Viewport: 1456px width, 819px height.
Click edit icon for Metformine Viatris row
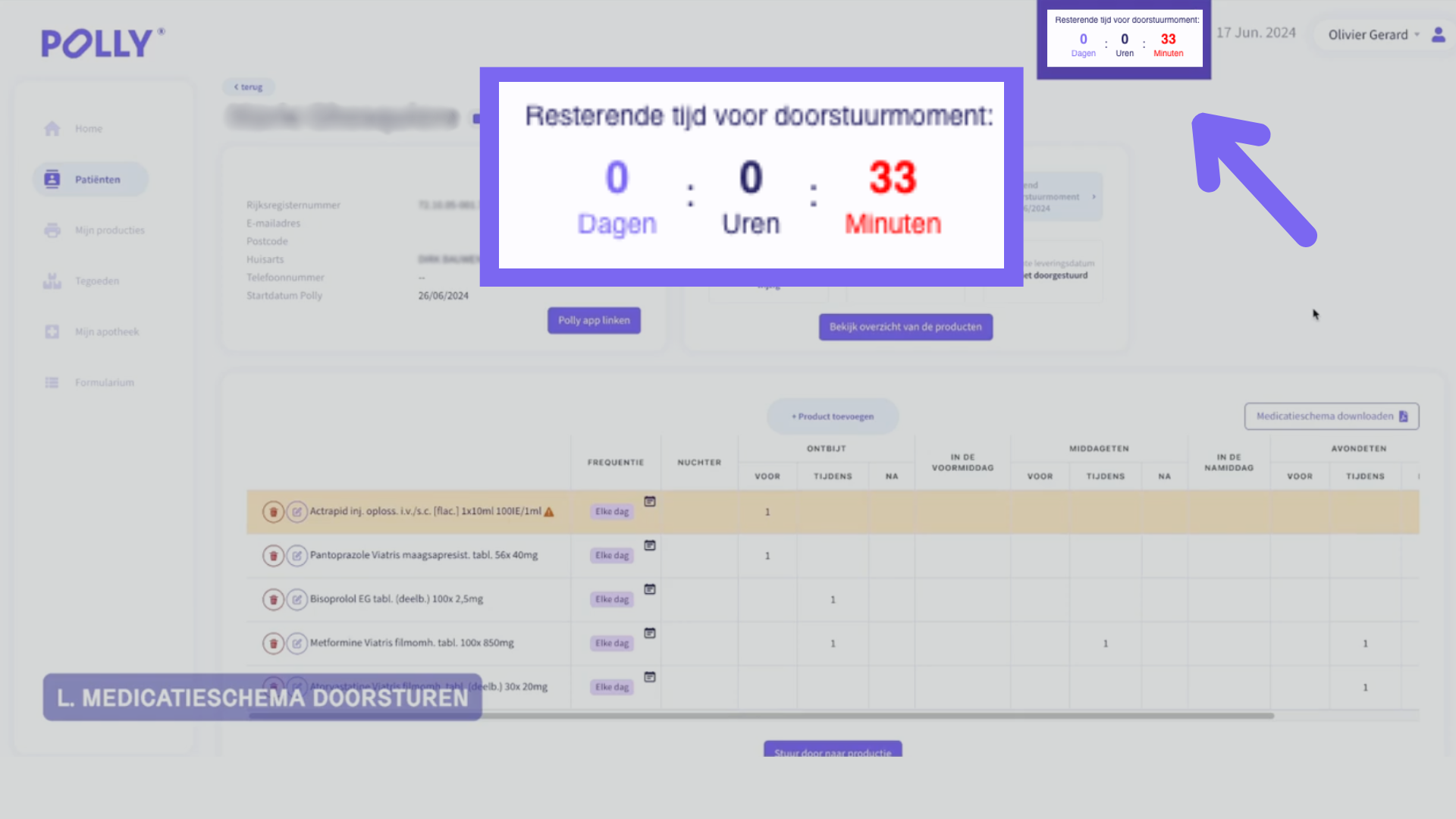coord(297,644)
